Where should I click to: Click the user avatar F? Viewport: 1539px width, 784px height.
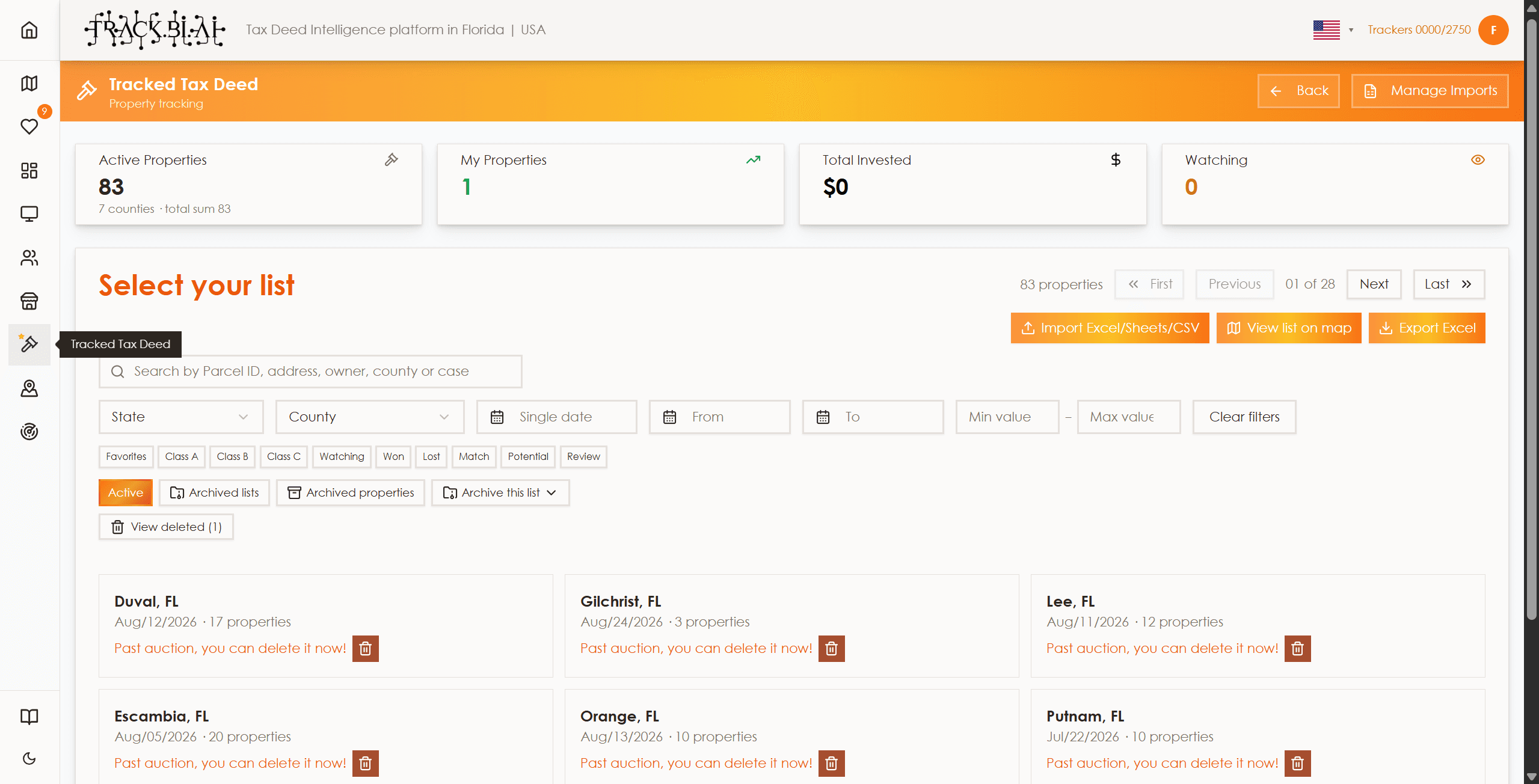click(1493, 30)
